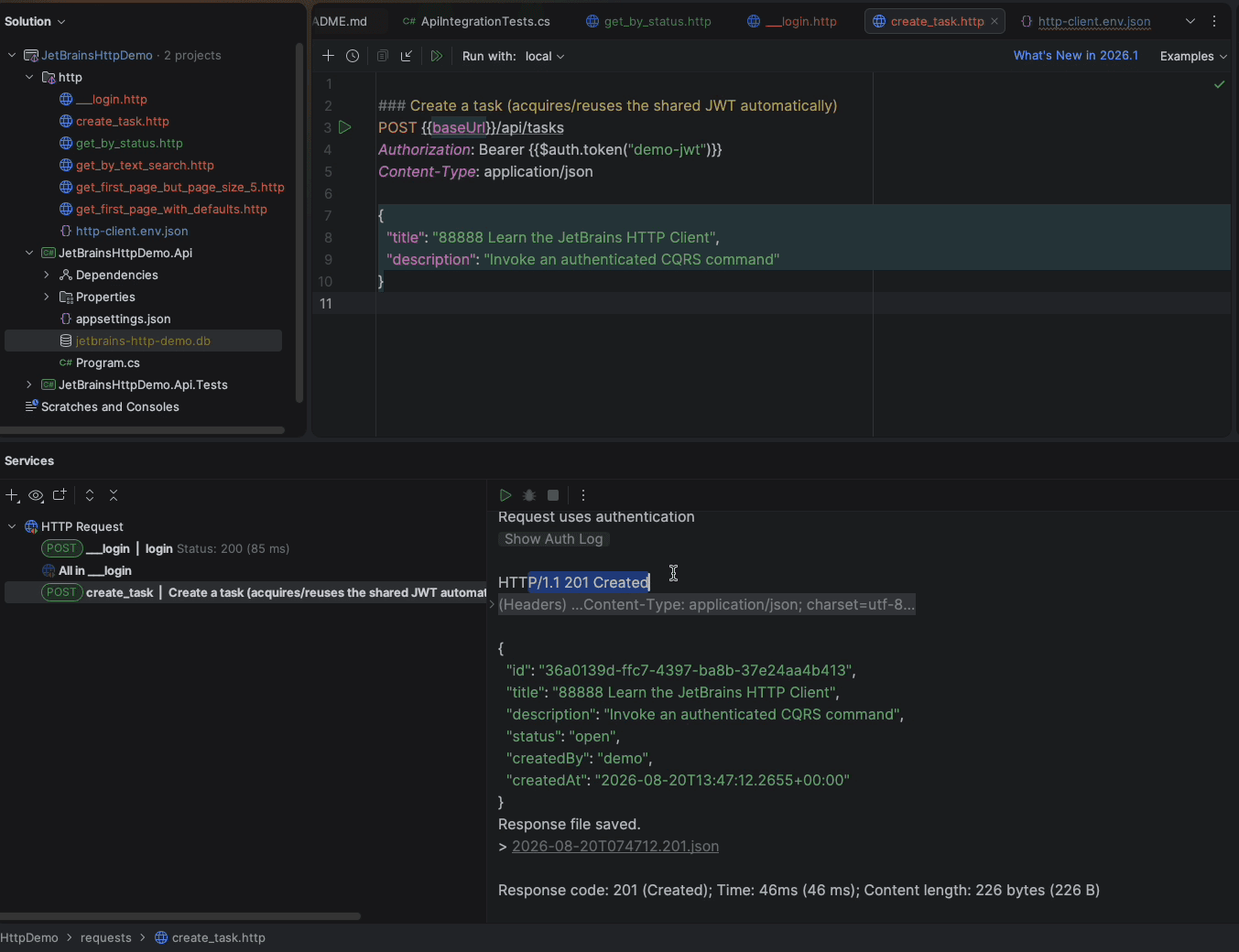Run the POST request via gutter play icon
The height and width of the screenshot is (952, 1239).
(x=345, y=127)
